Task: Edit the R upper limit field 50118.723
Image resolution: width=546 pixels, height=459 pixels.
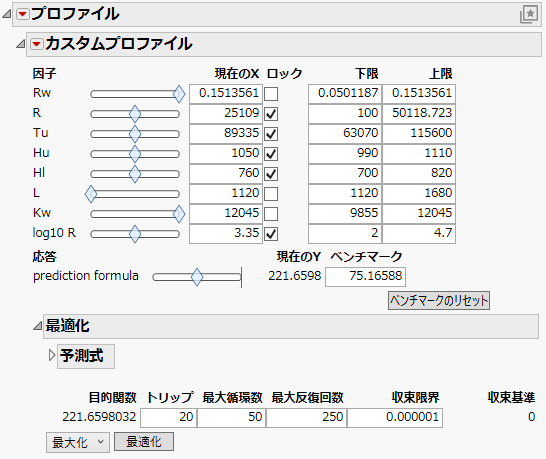Action: tap(419, 114)
